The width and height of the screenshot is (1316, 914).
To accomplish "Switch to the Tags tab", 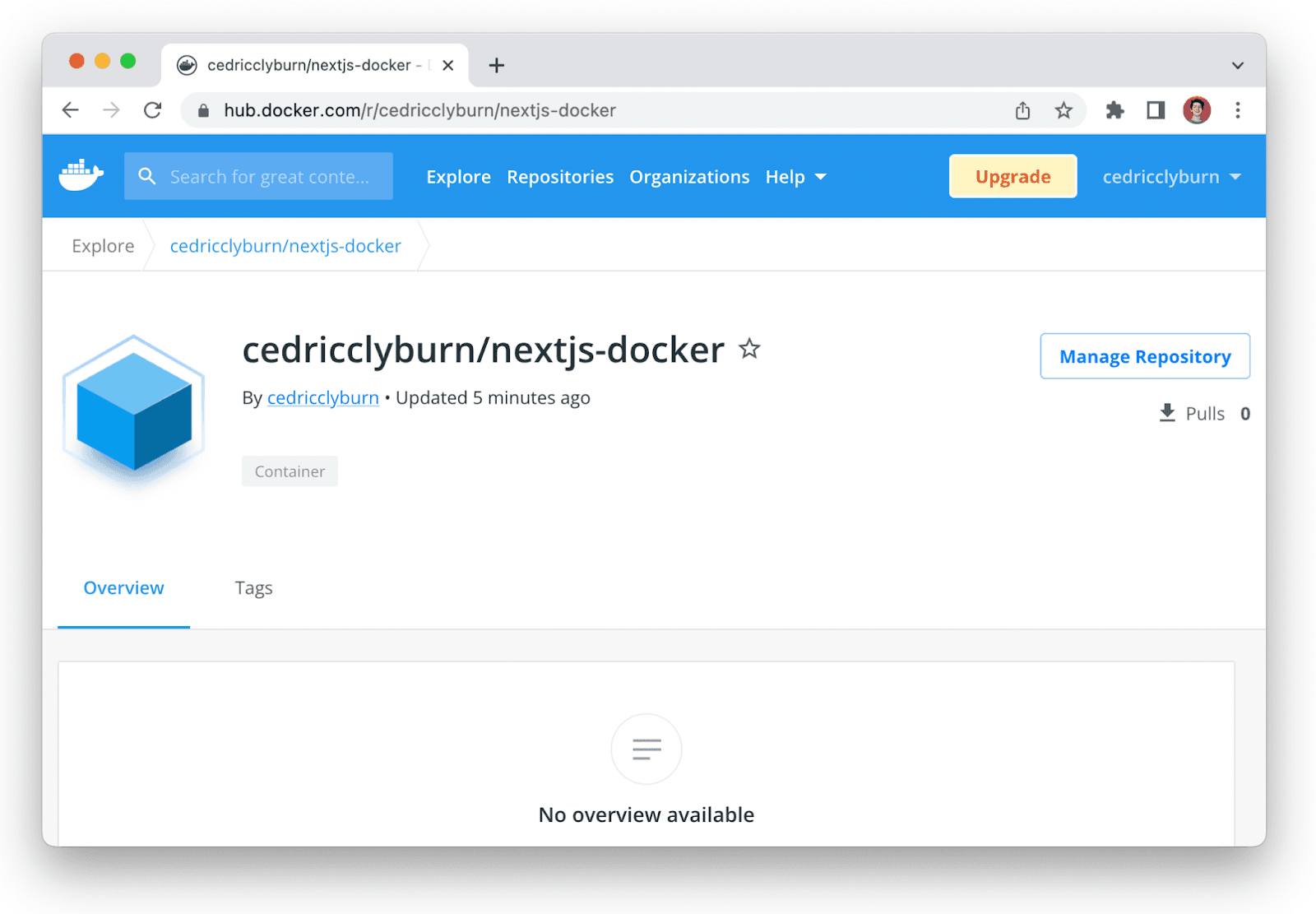I will click(x=253, y=588).
